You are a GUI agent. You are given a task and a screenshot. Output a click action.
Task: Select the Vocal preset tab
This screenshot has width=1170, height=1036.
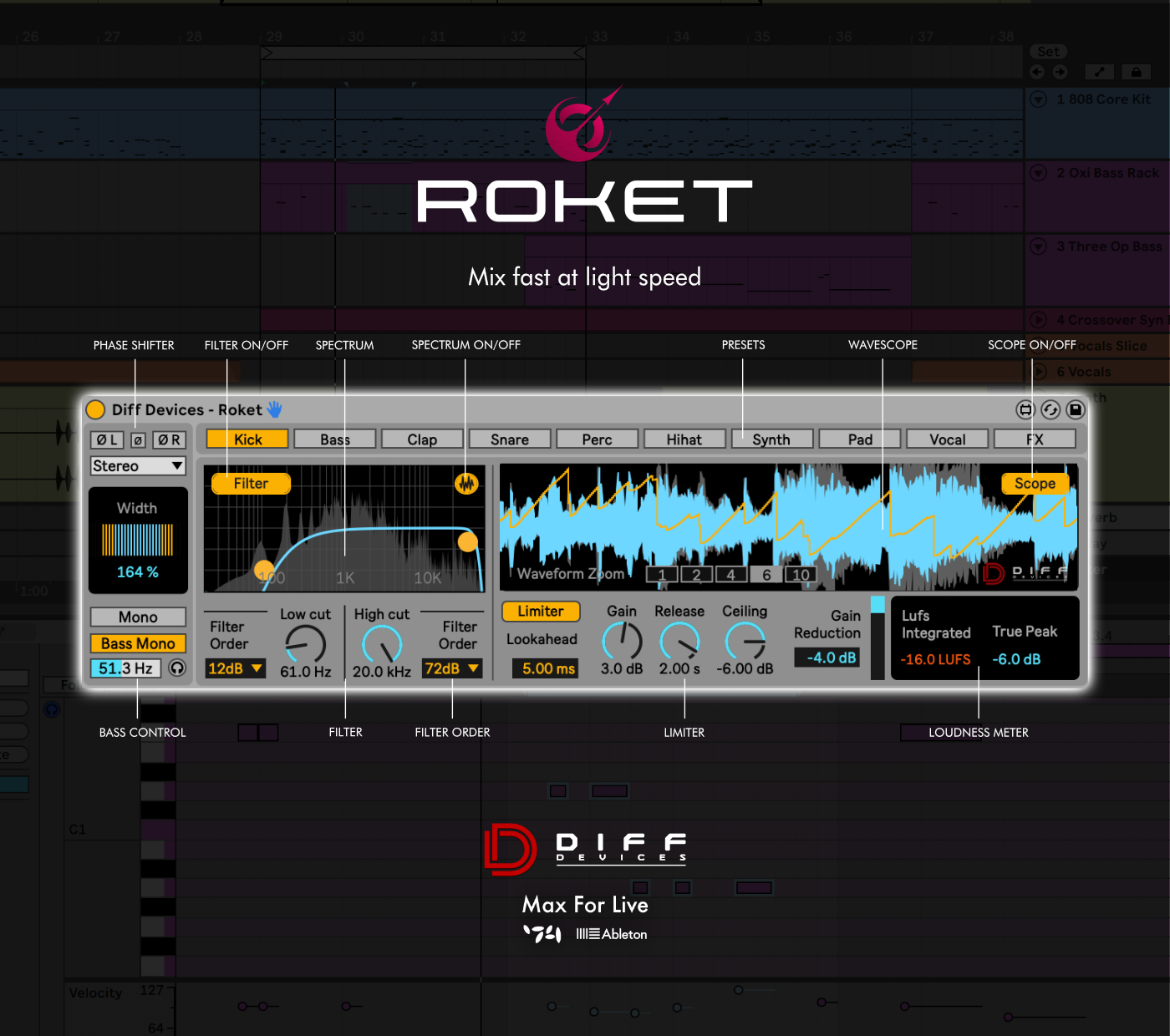(x=947, y=439)
